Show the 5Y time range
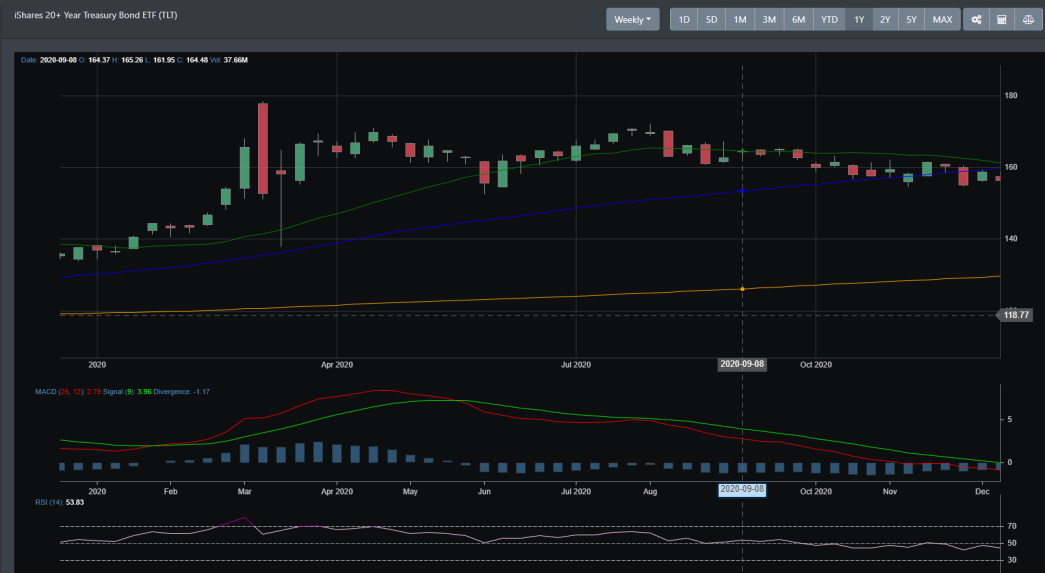Viewport: 1045px width, 573px height. 911,19
